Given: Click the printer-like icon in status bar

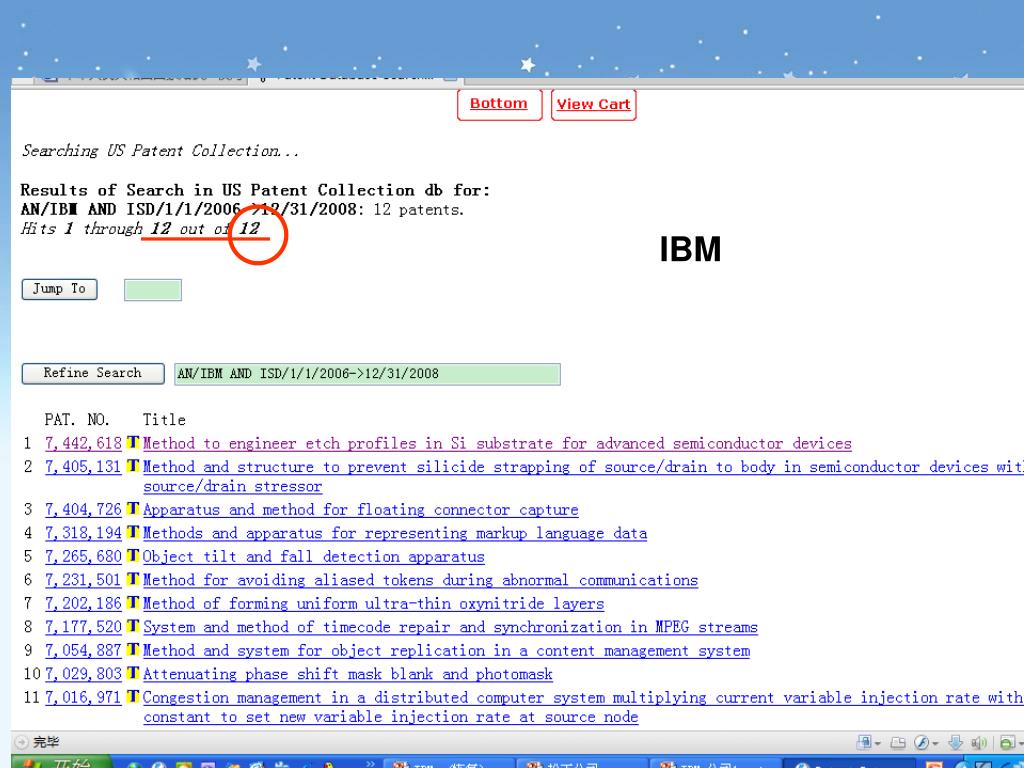Looking at the screenshot, I should (898, 743).
